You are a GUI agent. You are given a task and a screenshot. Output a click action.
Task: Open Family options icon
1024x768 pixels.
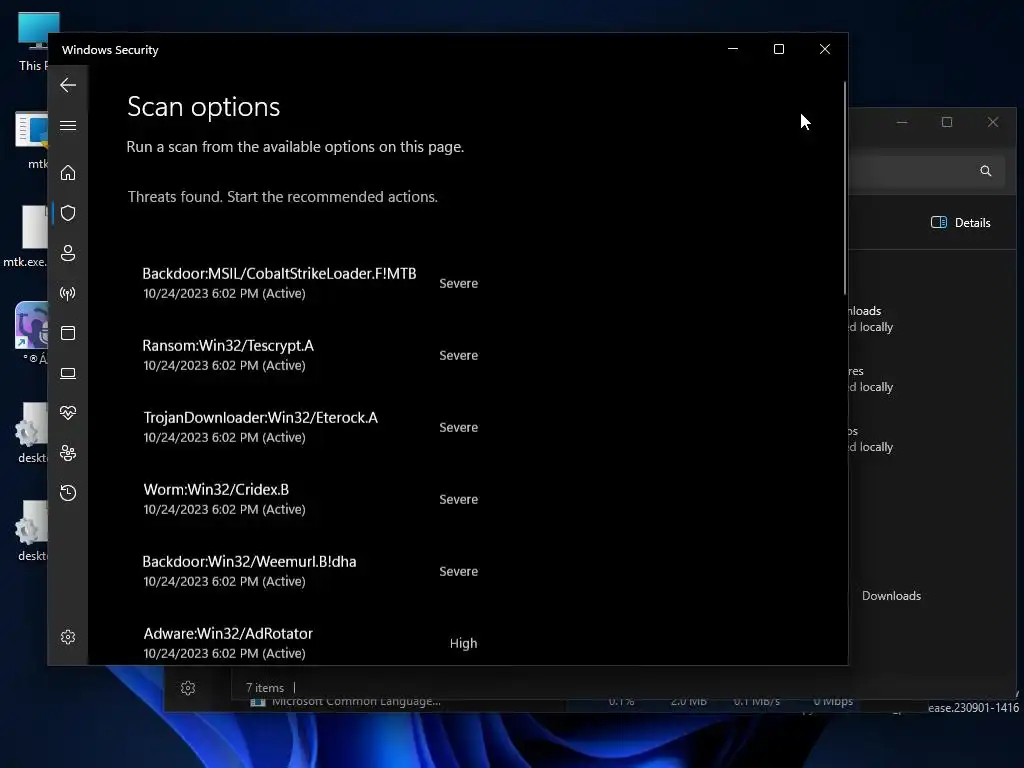tap(68, 453)
